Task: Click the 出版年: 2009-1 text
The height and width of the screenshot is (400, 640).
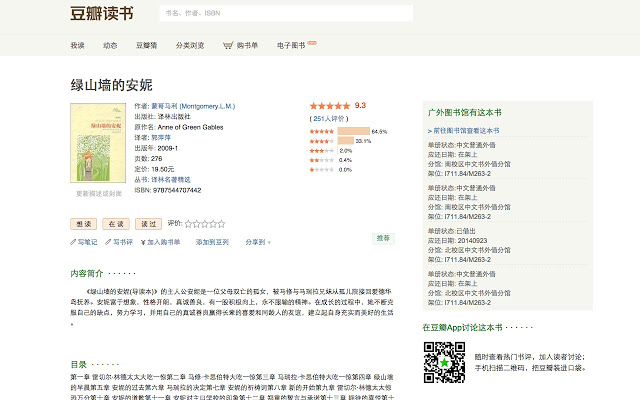Action: [x=156, y=148]
